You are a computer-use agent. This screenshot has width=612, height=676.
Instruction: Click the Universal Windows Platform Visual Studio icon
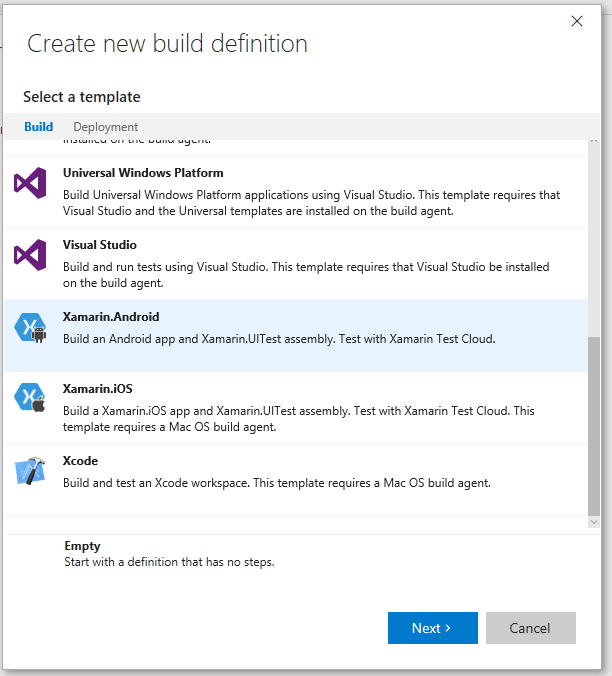click(30, 183)
